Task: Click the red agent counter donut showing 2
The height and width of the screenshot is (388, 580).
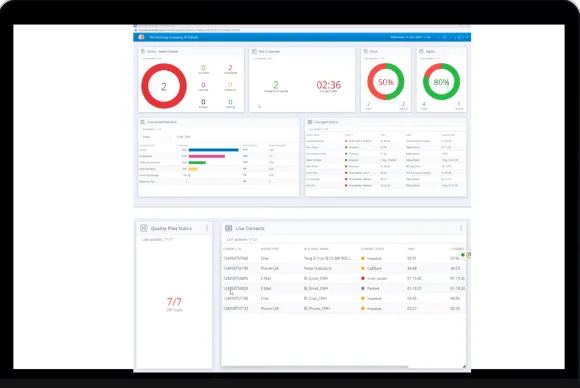Action: [164, 86]
